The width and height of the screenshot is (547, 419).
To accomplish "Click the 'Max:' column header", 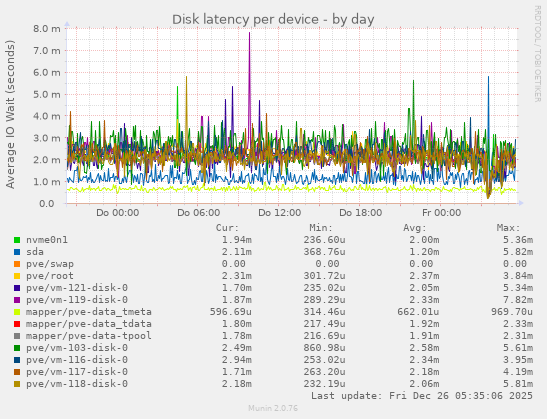I will pos(509,228).
